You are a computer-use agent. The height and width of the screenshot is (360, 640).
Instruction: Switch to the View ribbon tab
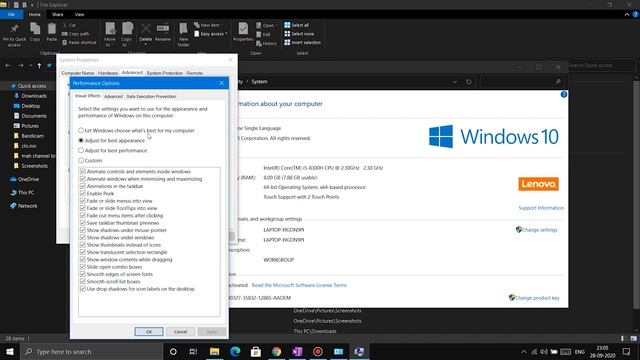coord(79,14)
